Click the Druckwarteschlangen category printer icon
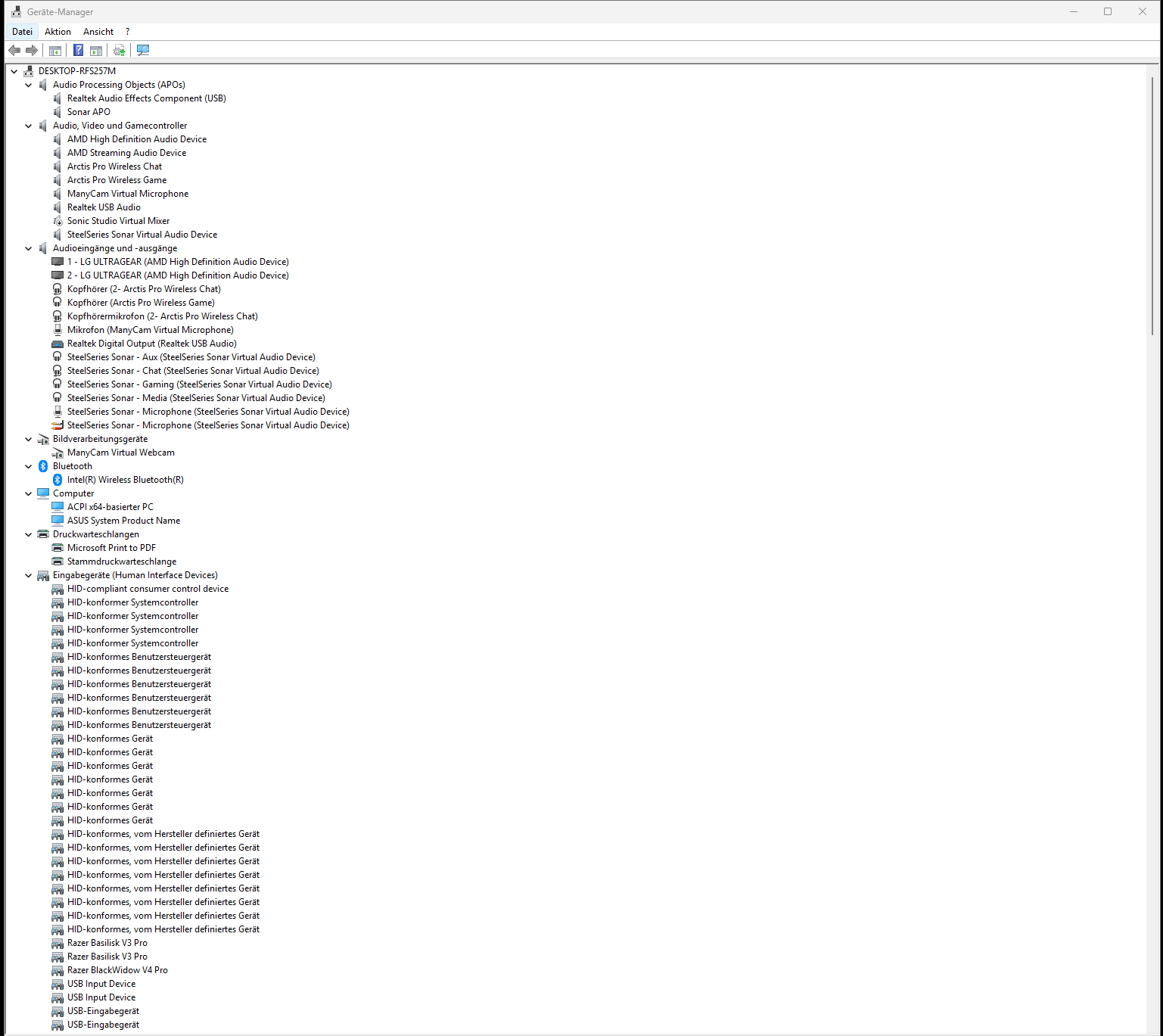 [43, 534]
